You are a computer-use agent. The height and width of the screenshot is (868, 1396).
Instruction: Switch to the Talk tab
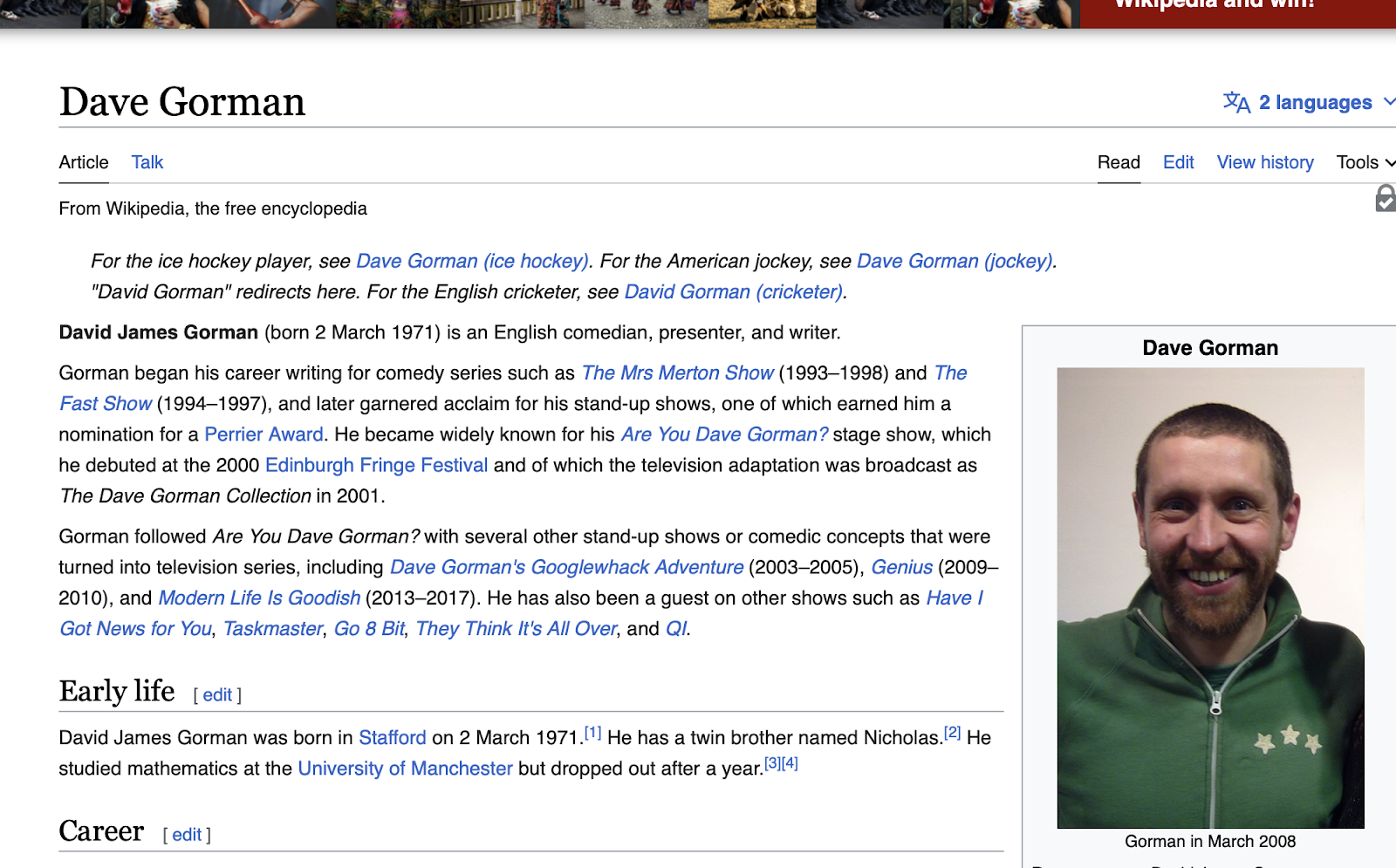147,162
